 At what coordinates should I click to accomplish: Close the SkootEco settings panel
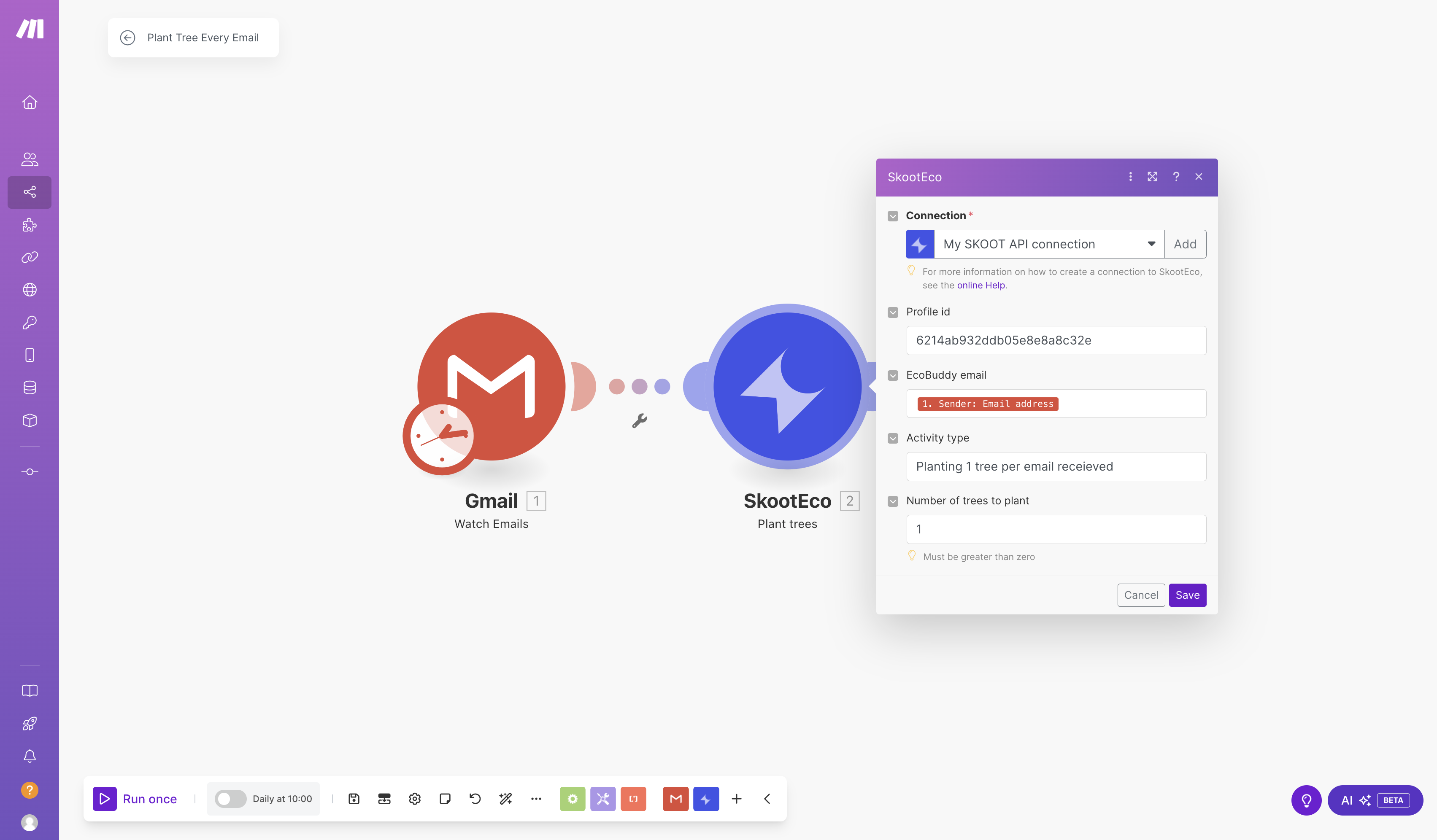[x=1199, y=177]
